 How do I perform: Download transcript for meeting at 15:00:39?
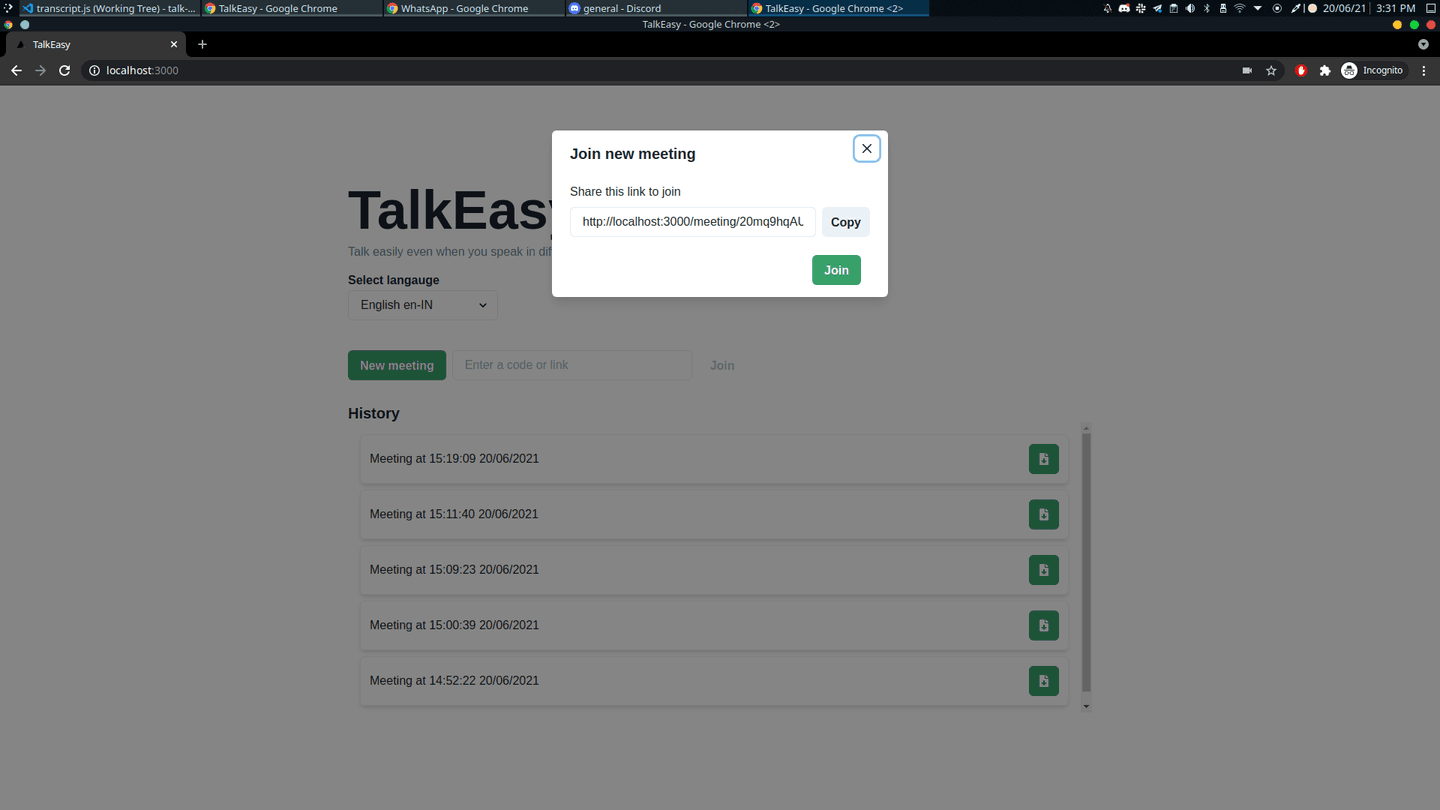(x=1044, y=625)
